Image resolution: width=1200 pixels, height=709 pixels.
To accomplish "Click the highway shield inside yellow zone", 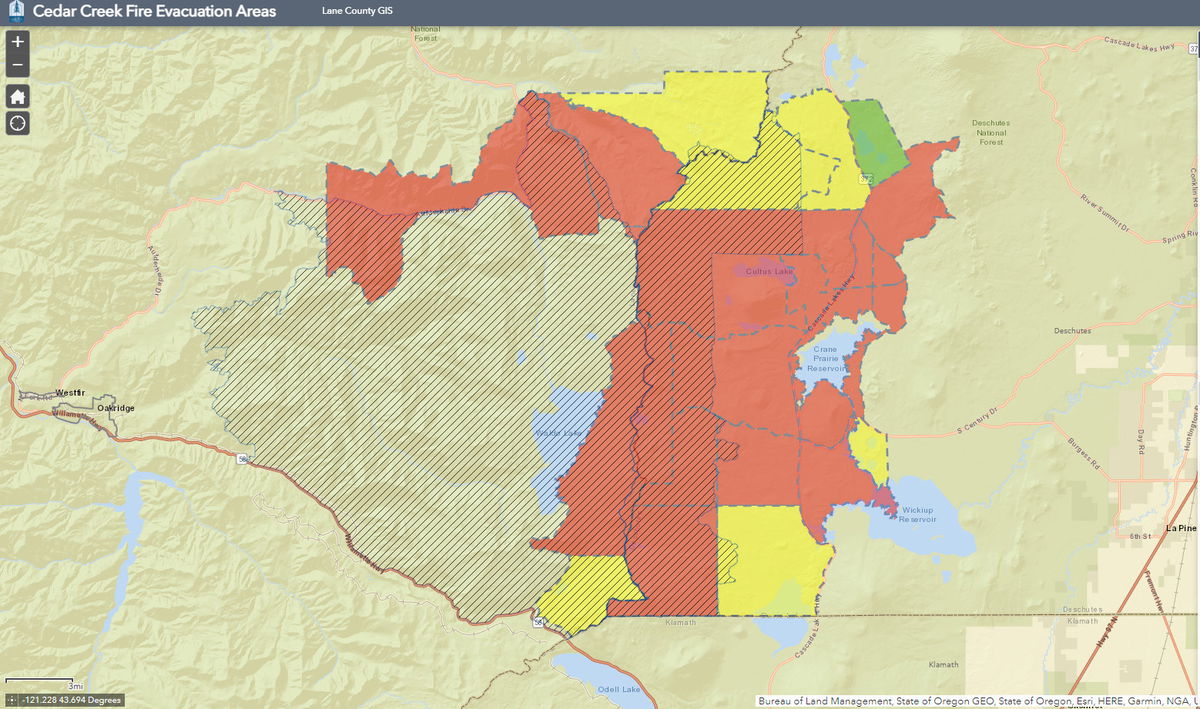I will (x=864, y=178).
